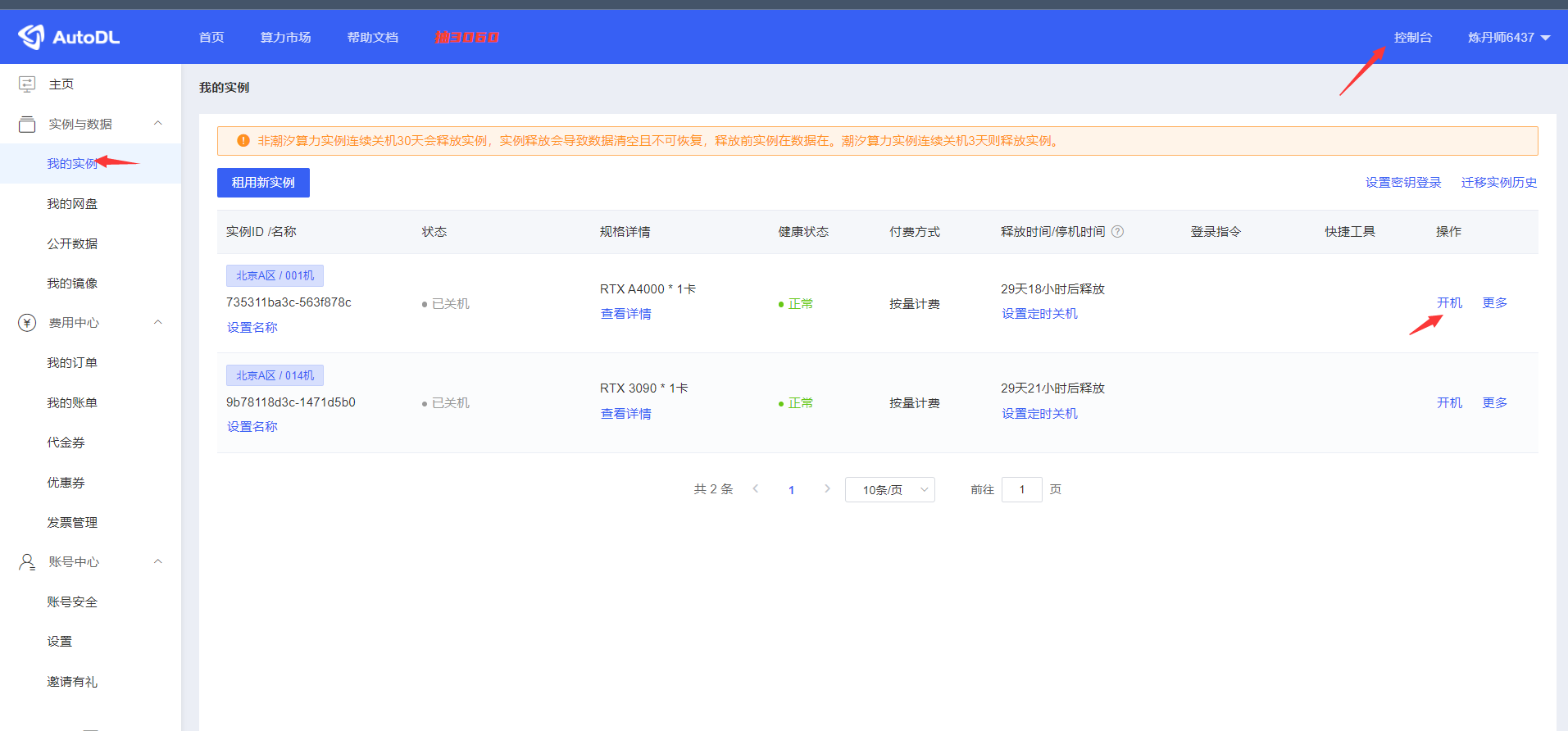Screen dimensions: 1568x731
Task: Click the orange warning icon in notice
Action: [243, 141]
